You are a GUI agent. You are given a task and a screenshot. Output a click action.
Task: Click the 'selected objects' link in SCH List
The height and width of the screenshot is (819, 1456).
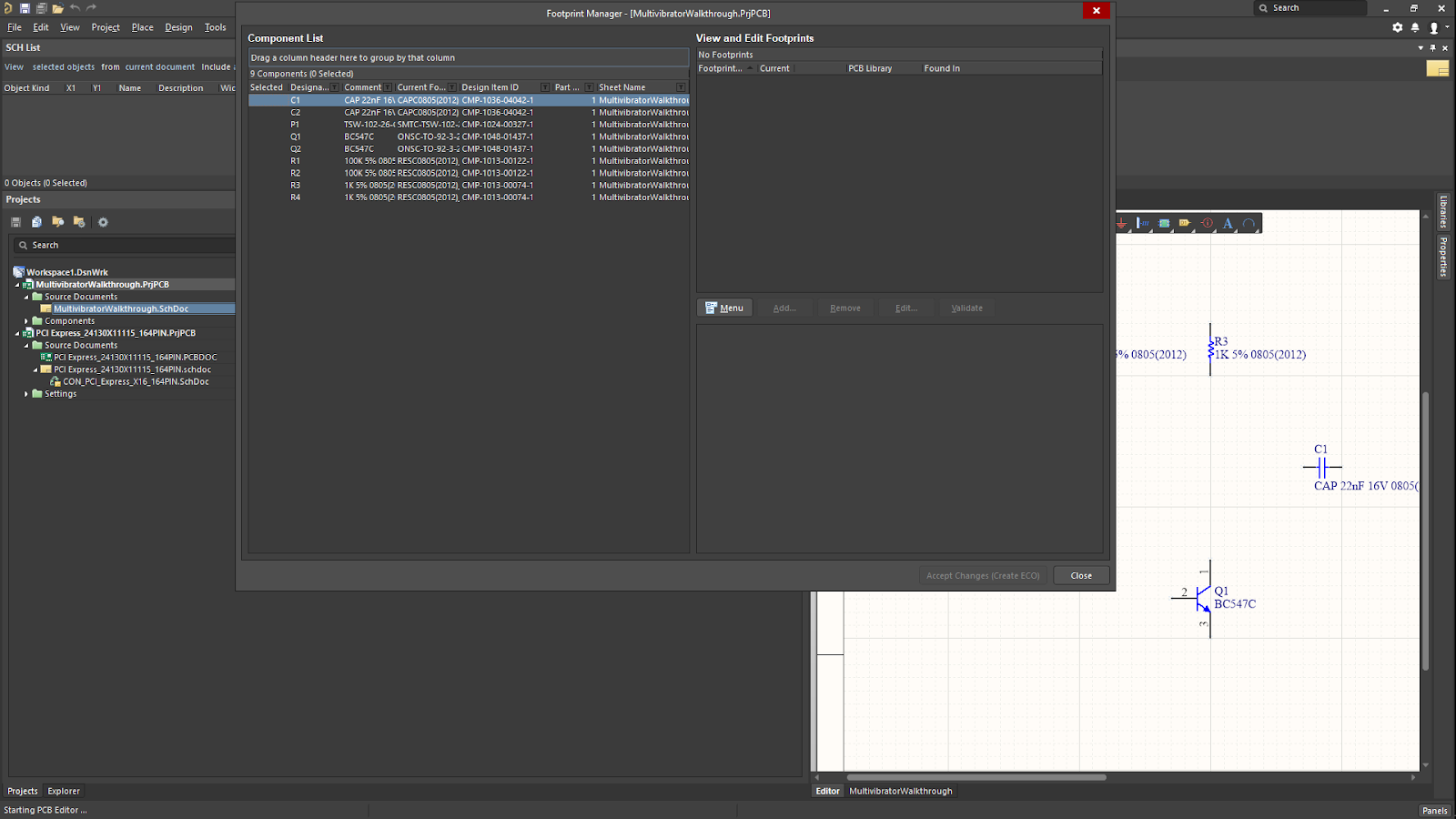coord(64,67)
